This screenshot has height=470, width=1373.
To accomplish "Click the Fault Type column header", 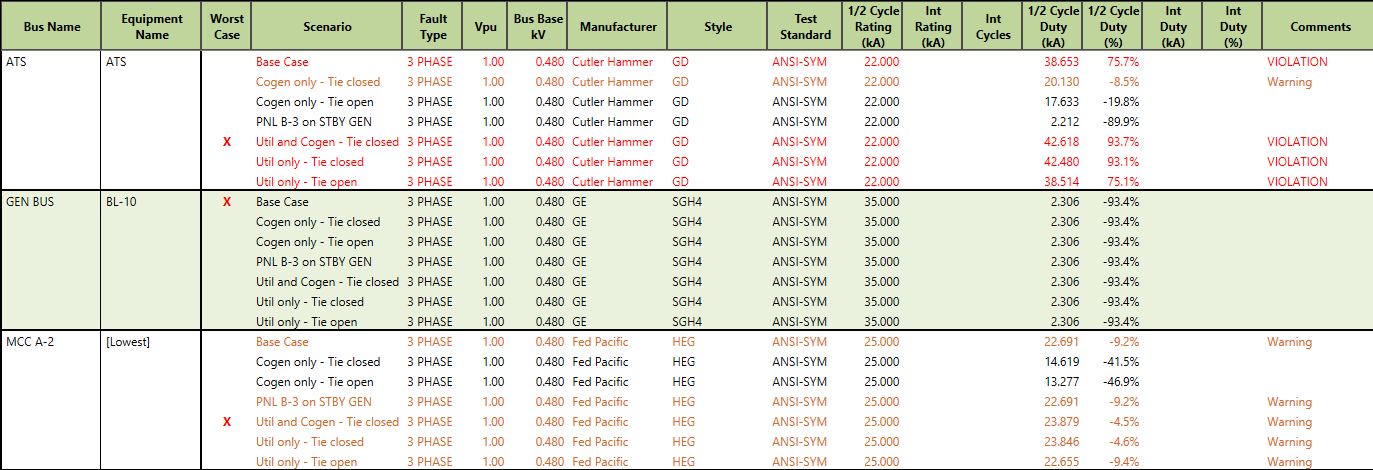I will (433, 27).
